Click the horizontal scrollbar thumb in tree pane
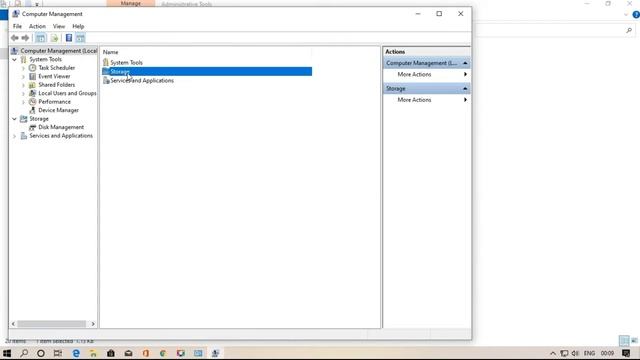The height and width of the screenshot is (360, 640). pyautogui.click(x=51, y=324)
